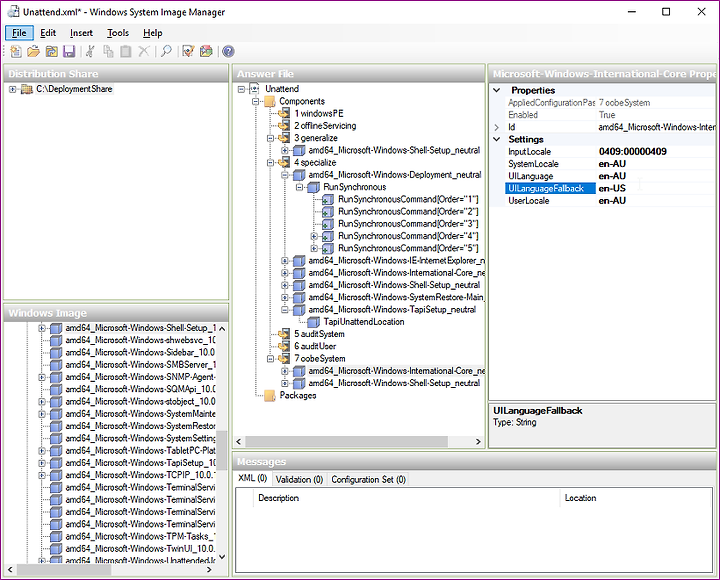Image resolution: width=720 pixels, height=580 pixels.
Task: Click the Description column header
Action: point(406,498)
